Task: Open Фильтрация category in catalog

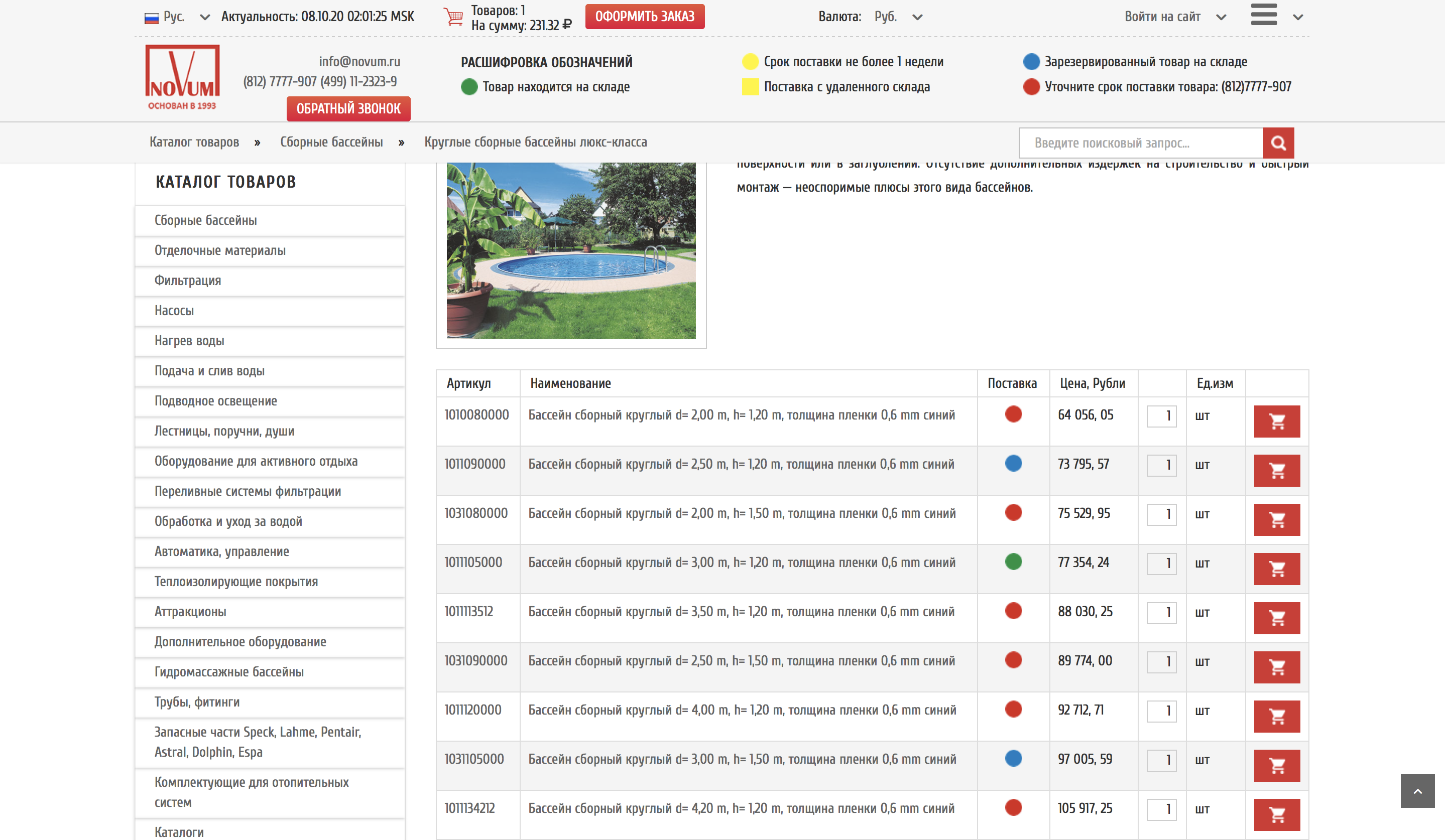Action: click(187, 281)
